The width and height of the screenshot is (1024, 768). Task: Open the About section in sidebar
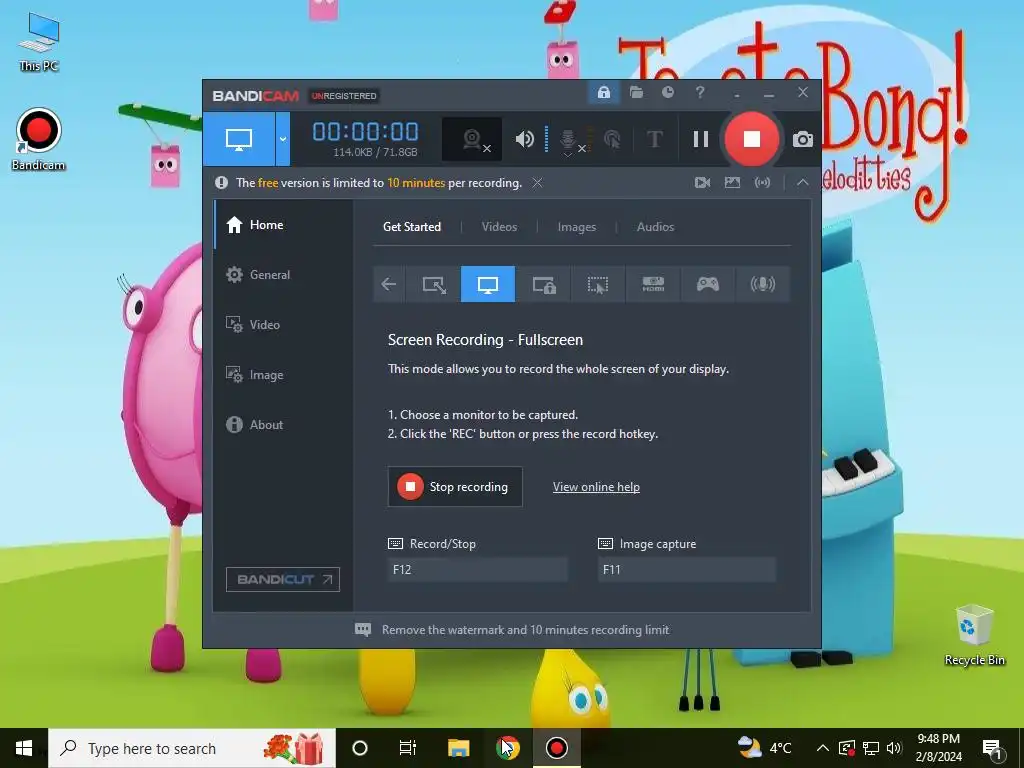click(283, 424)
